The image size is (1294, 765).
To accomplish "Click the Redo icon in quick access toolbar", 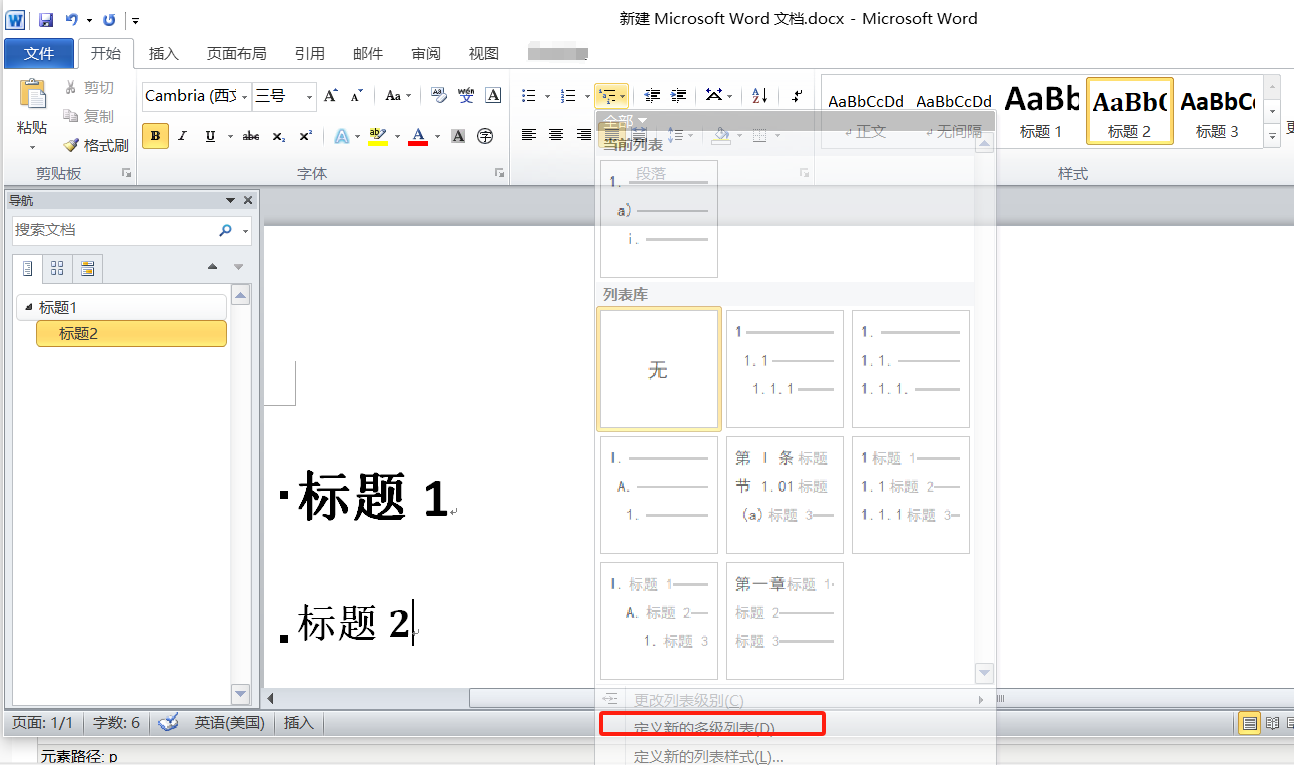I will [109, 19].
